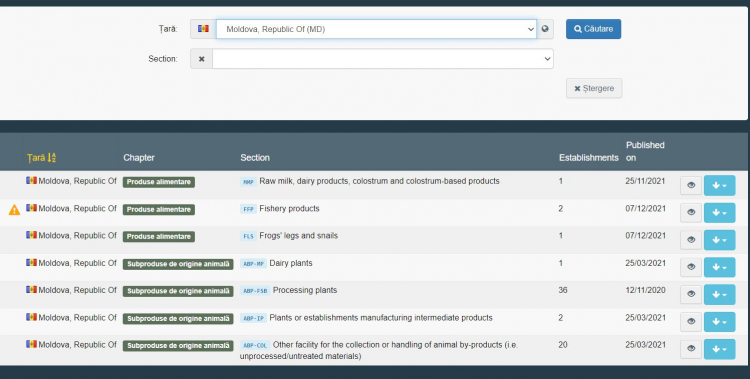Click the Section column header

pyautogui.click(x=255, y=157)
